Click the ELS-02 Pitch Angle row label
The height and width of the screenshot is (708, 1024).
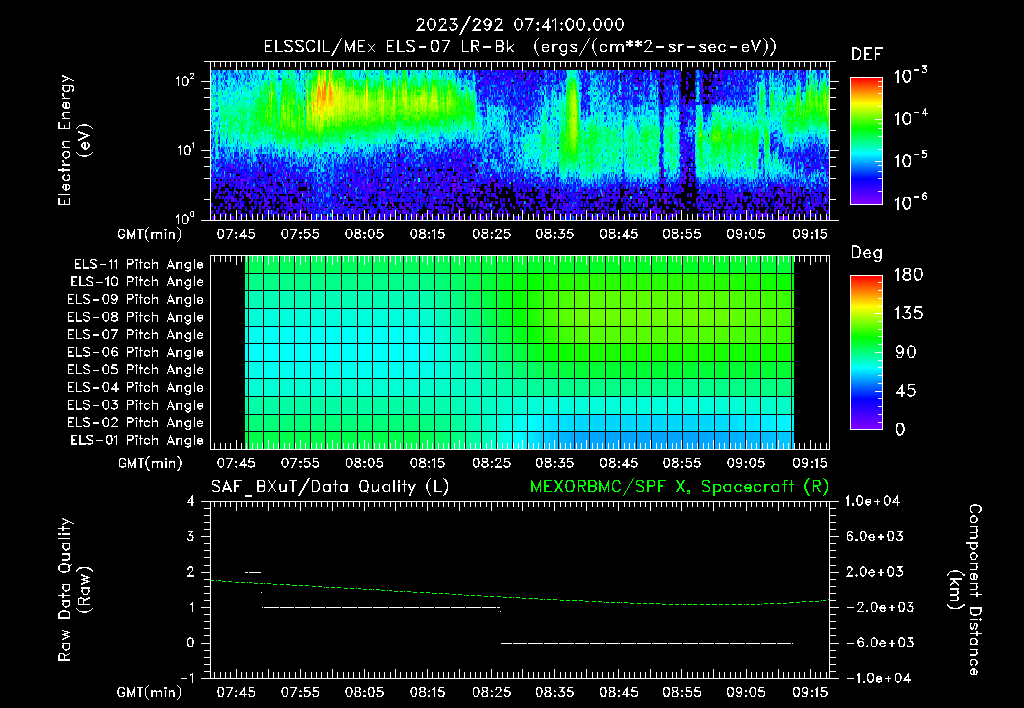(x=135, y=423)
